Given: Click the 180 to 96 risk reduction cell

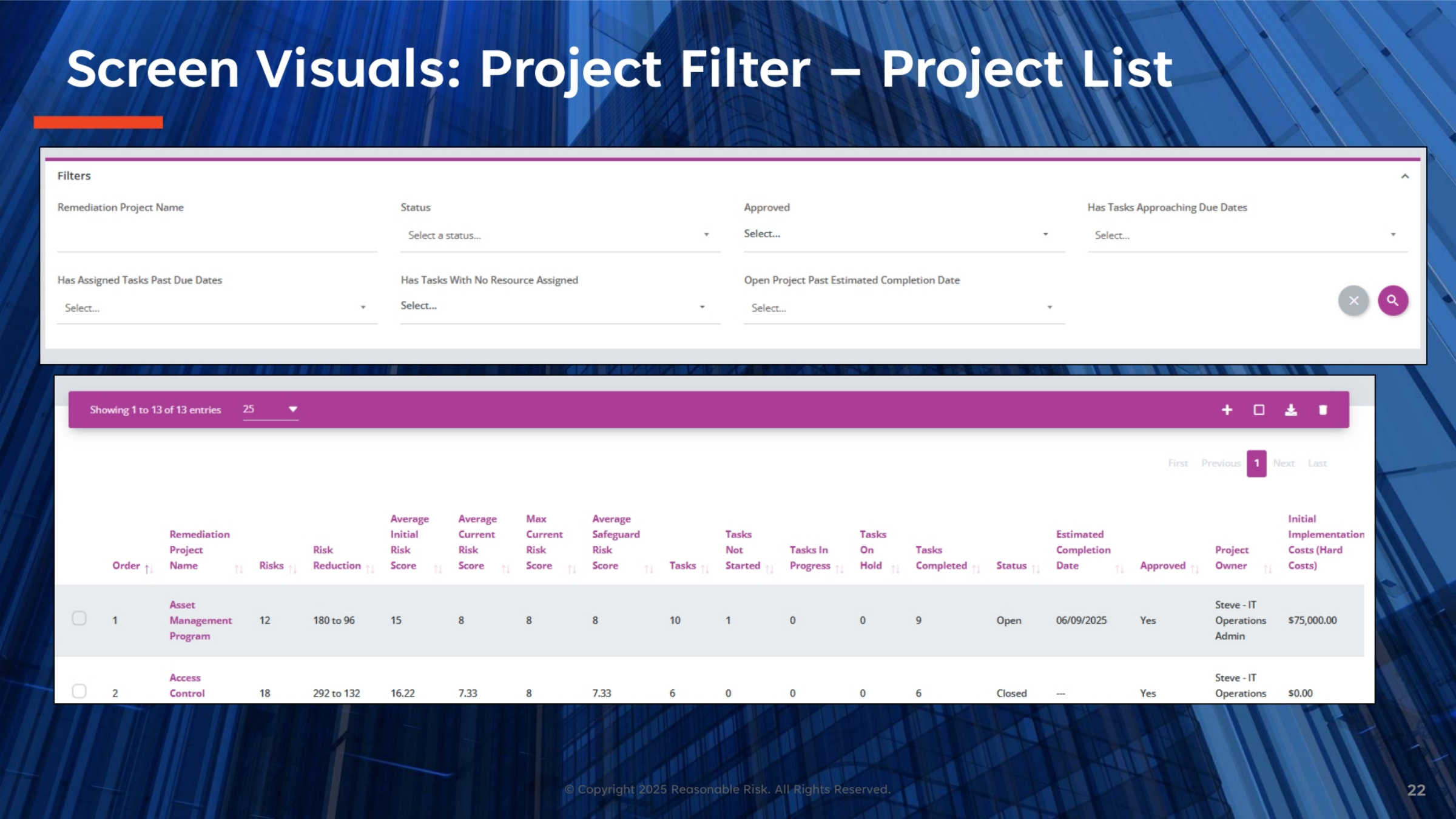Looking at the screenshot, I should point(334,621).
